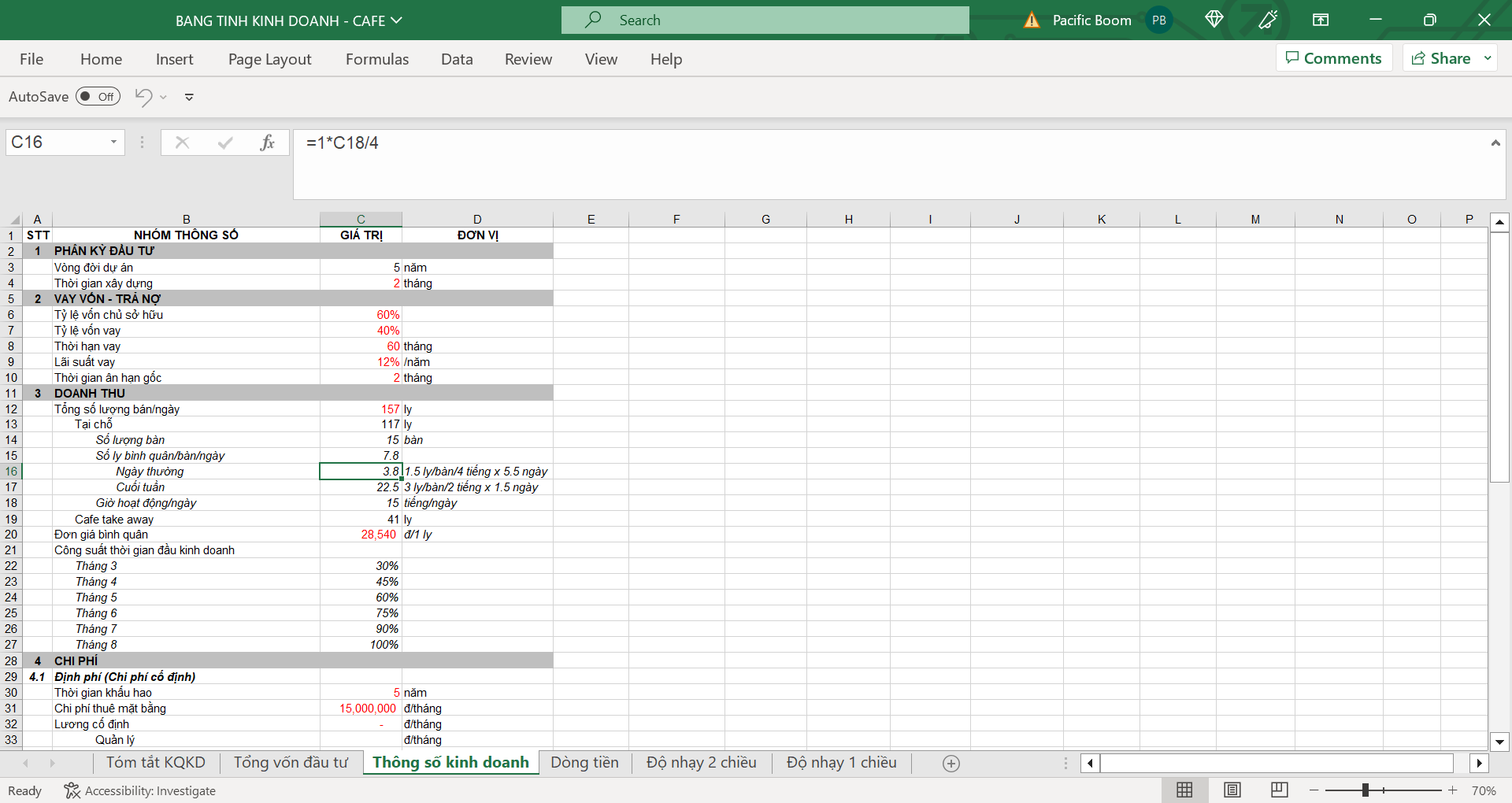Open the Insert Function fx icon
Image resolution: width=1512 pixels, height=803 pixels.
click(267, 142)
